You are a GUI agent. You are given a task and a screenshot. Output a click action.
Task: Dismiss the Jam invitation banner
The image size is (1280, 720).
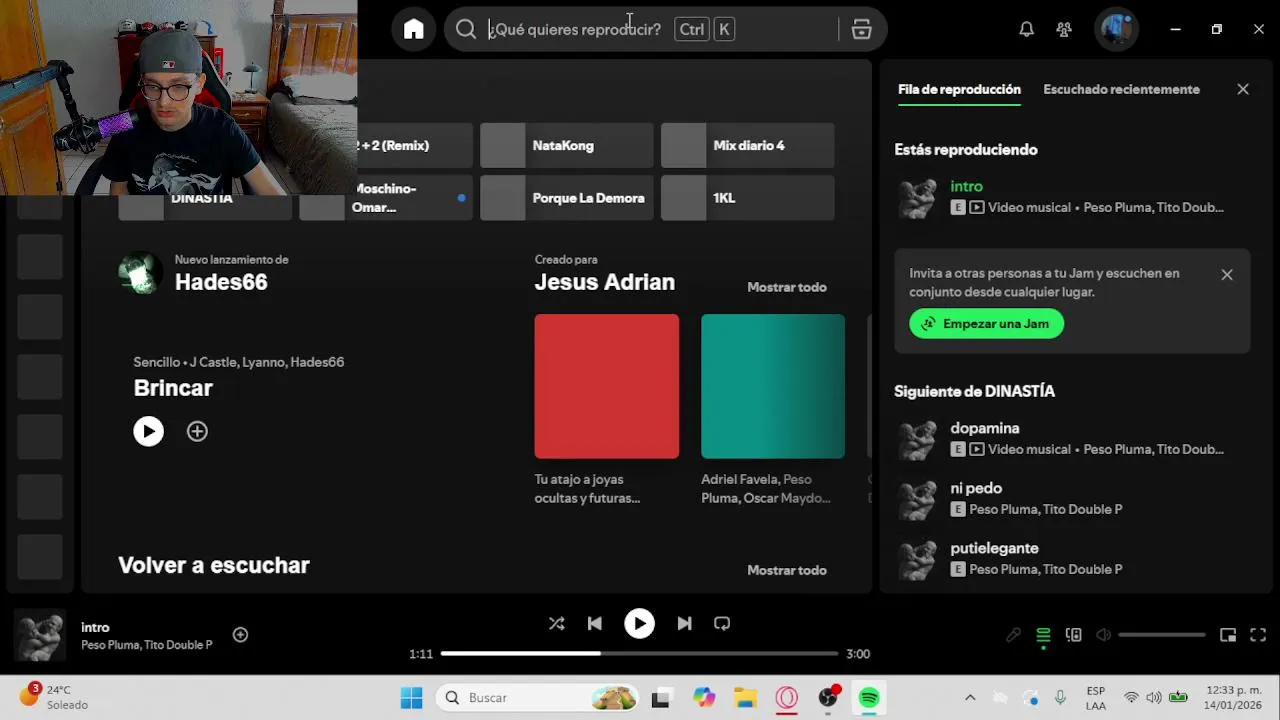[1227, 275]
